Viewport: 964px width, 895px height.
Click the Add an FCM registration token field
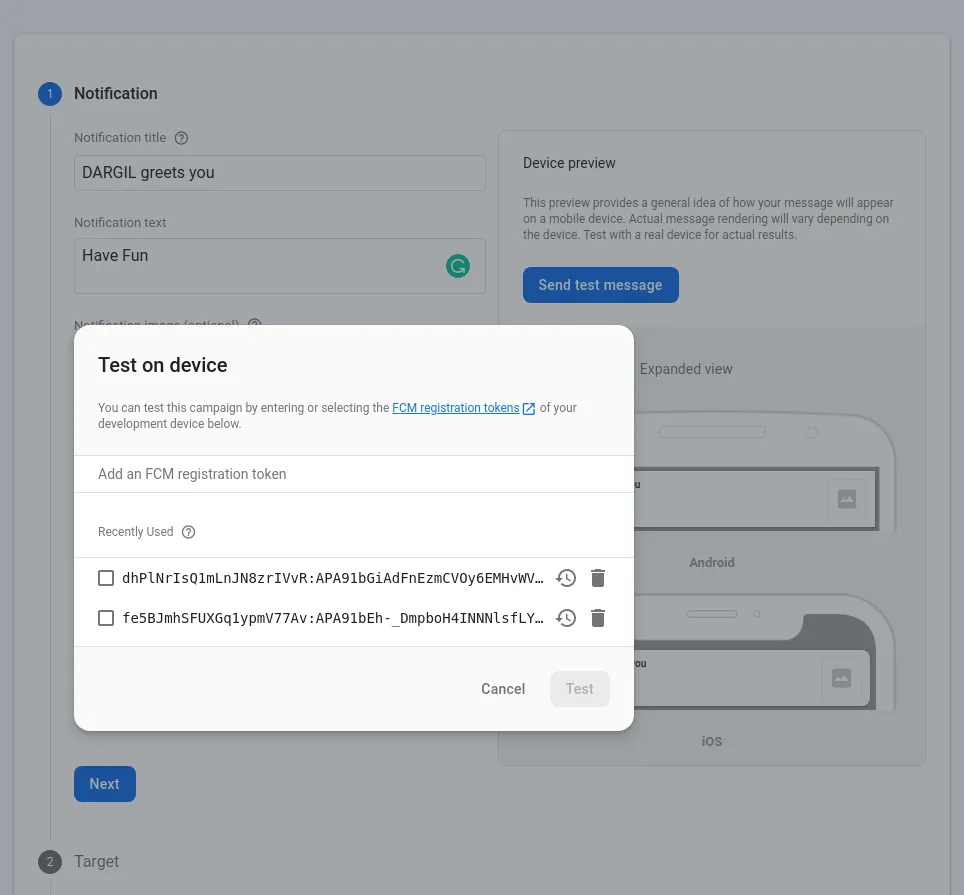point(300,473)
